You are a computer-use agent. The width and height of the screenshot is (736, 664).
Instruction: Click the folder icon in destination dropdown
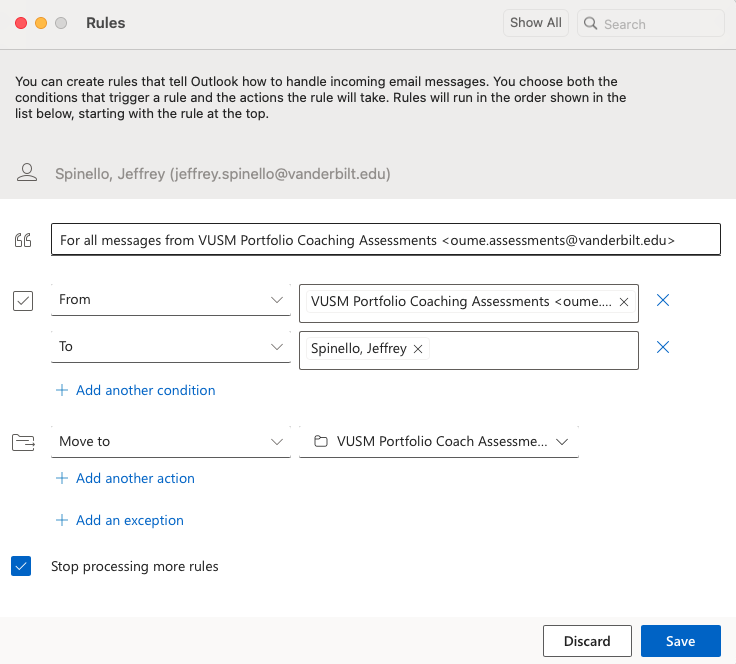tap(321, 441)
